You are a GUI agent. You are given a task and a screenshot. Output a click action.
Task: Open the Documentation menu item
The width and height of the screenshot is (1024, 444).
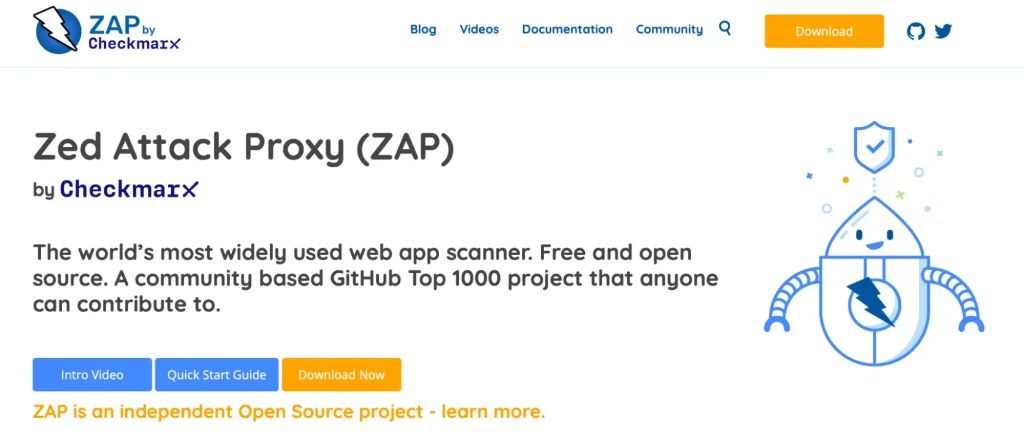pyautogui.click(x=568, y=29)
